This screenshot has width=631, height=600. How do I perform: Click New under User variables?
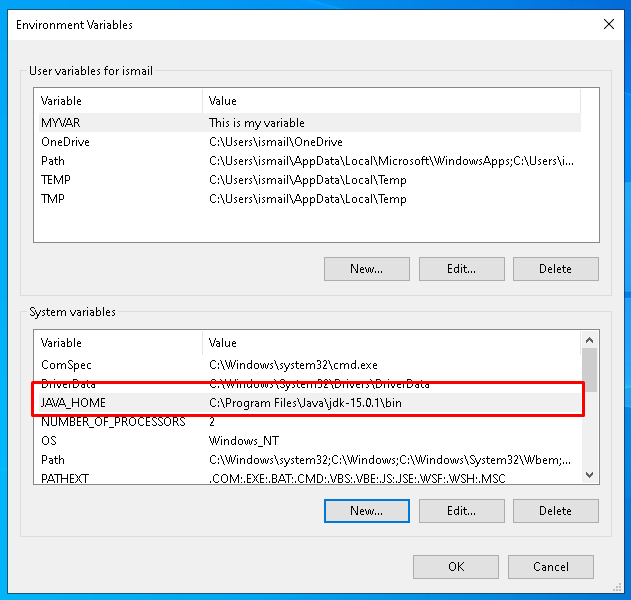[x=367, y=269]
